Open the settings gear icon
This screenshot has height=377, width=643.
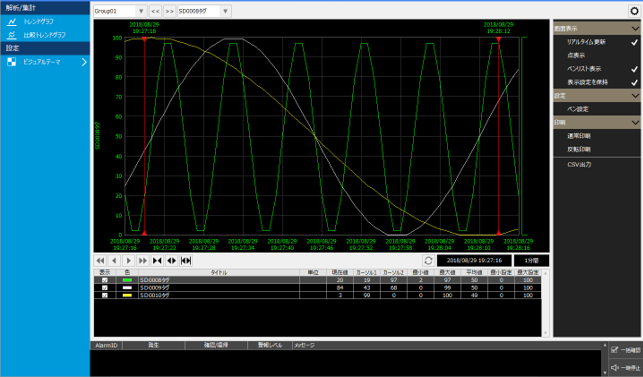pos(634,11)
